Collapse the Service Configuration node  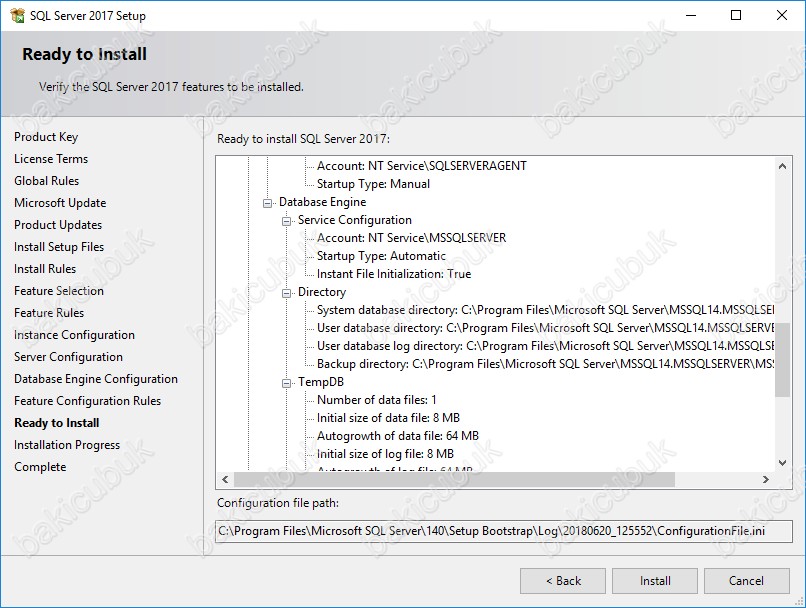click(286, 221)
